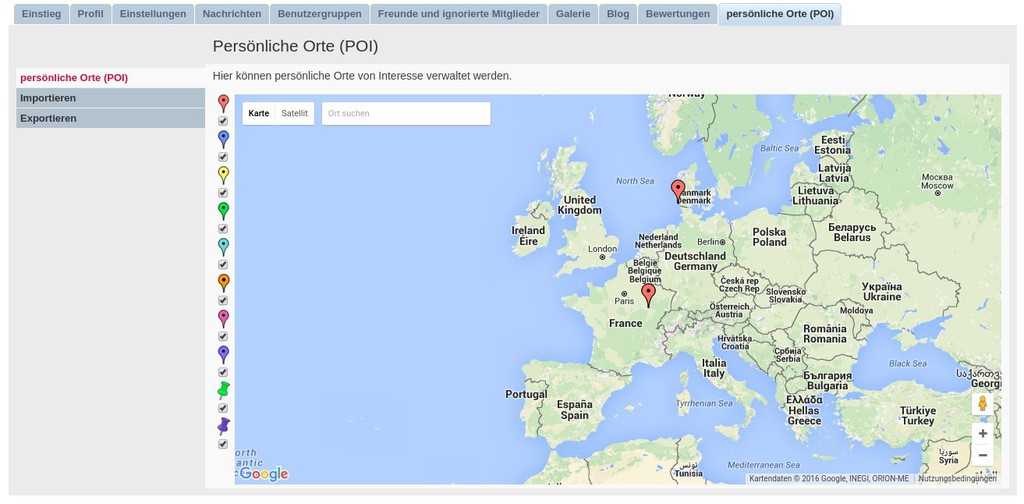Switch to the Galerie tab
1024x504 pixels.
click(x=573, y=14)
